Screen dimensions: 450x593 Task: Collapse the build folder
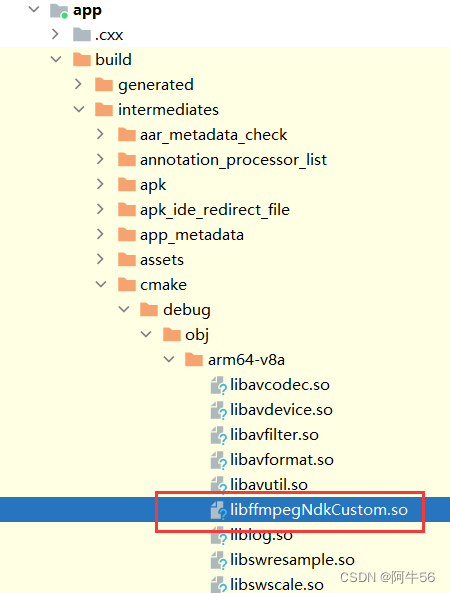click(x=56, y=59)
